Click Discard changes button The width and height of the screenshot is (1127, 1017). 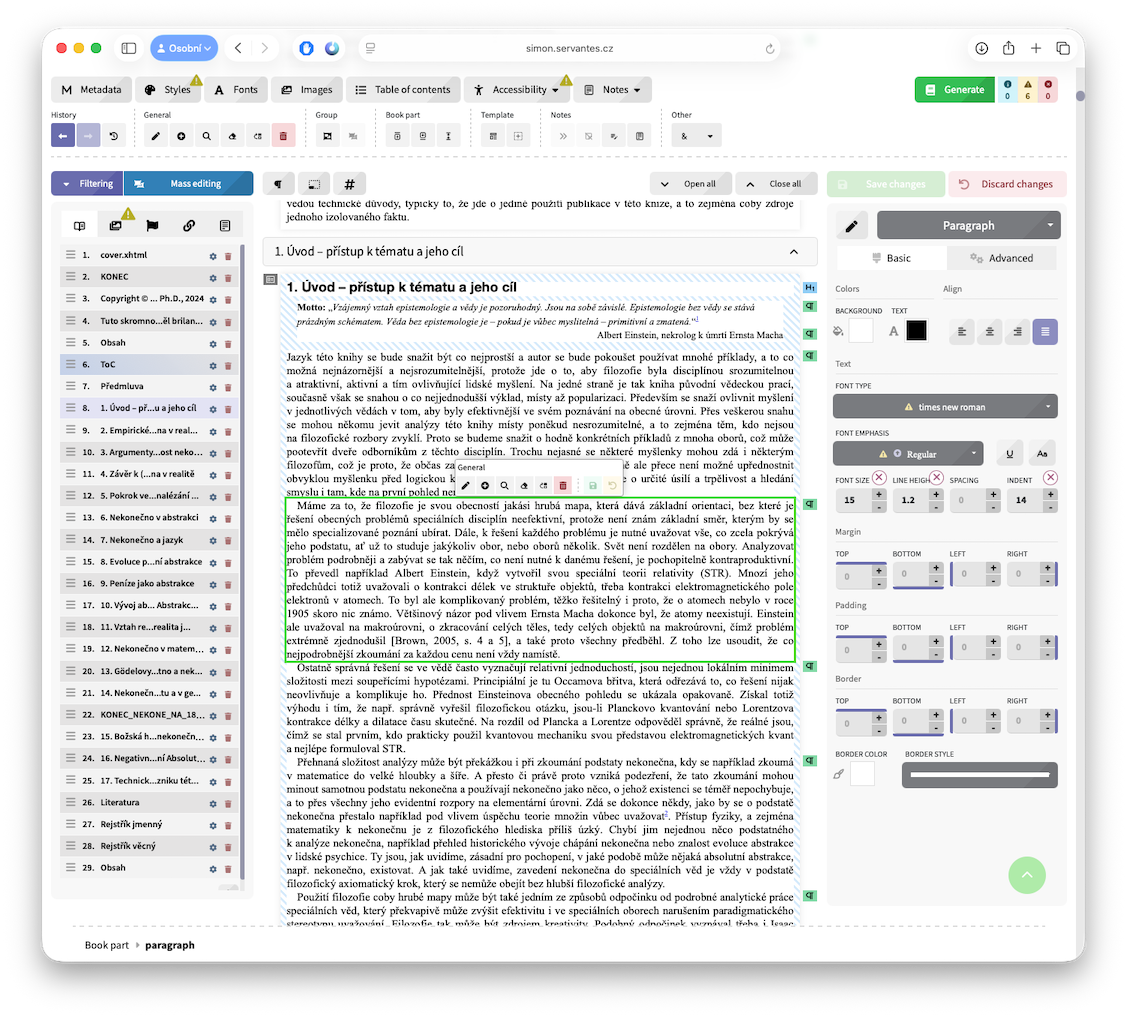(x=1007, y=184)
